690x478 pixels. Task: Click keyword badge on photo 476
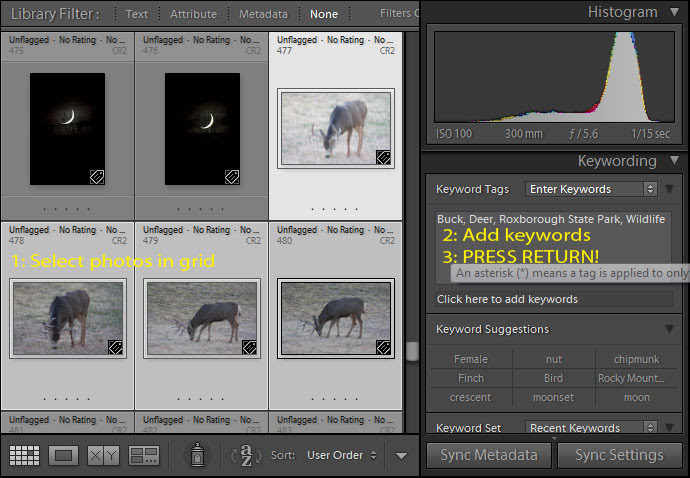(x=232, y=177)
